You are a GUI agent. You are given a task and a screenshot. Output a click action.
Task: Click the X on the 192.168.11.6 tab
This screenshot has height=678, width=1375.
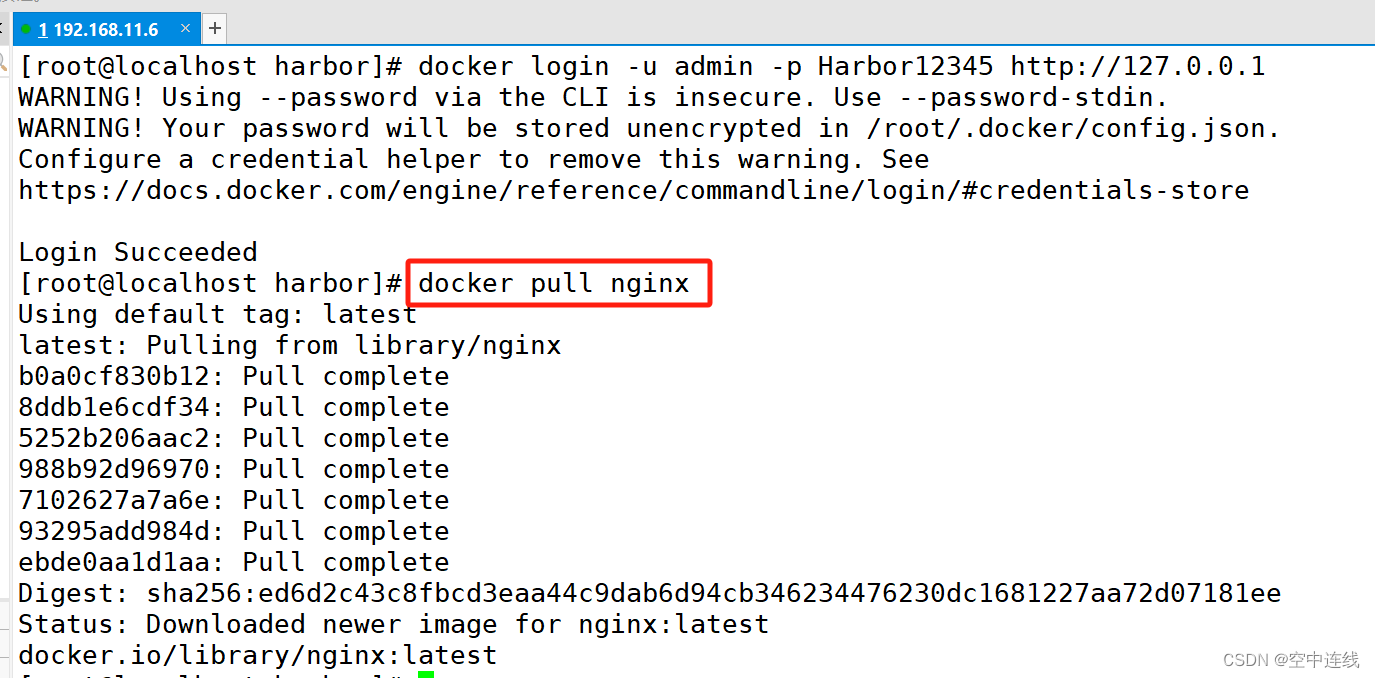[185, 28]
